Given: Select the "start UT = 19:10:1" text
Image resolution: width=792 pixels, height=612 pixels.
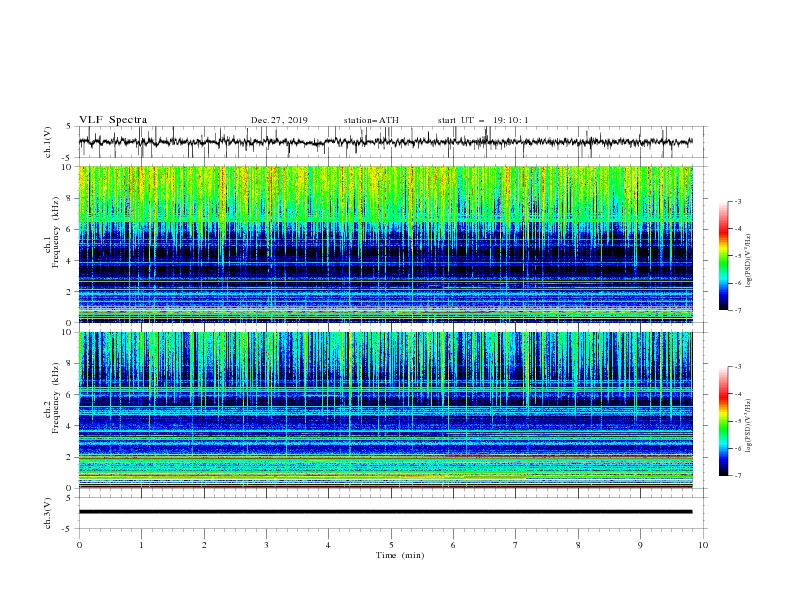Looking at the screenshot, I should [483, 120].
